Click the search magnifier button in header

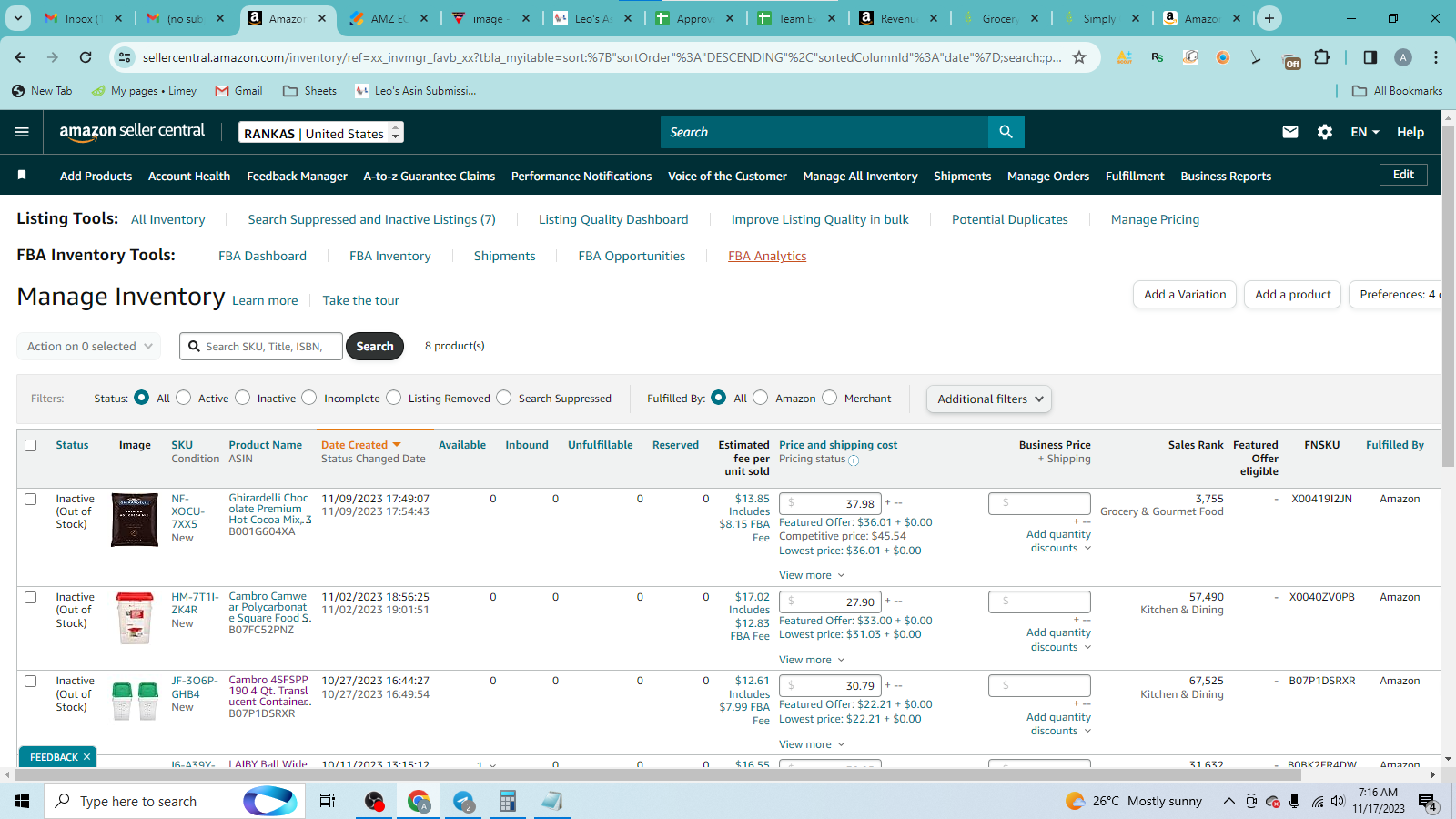coord(1006,132)
